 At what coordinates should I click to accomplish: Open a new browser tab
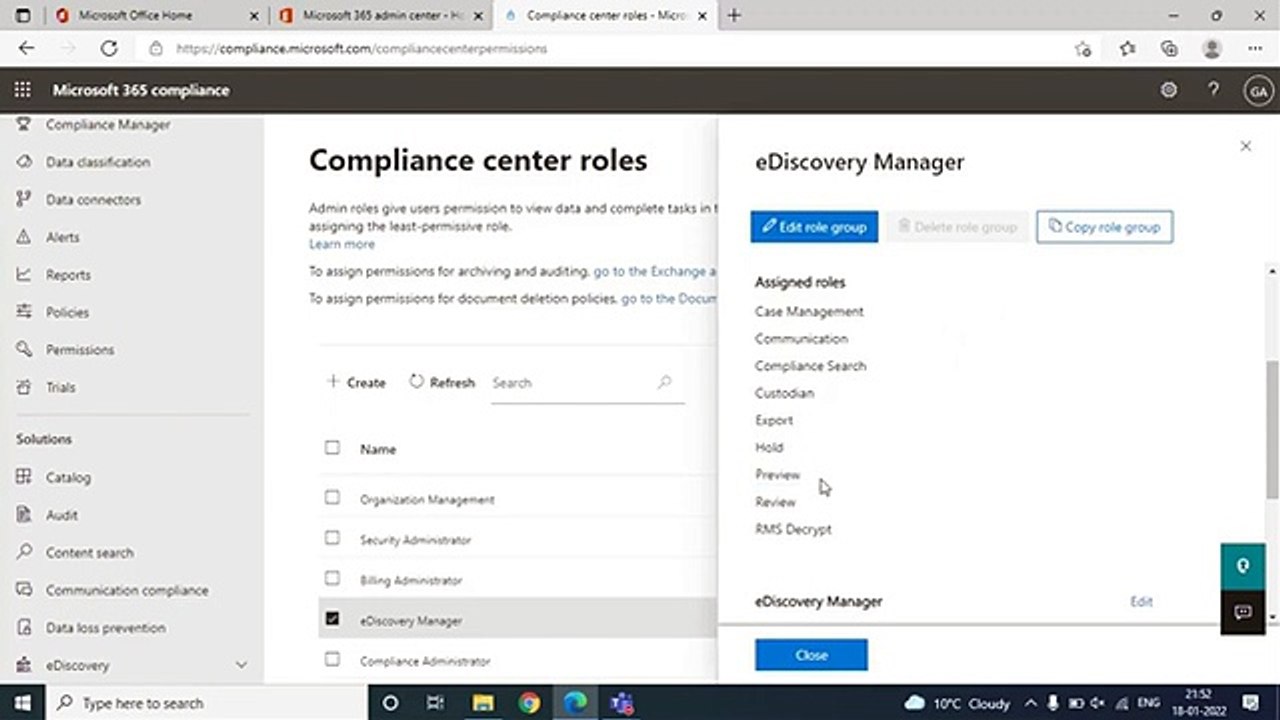(x=735, y=15)
